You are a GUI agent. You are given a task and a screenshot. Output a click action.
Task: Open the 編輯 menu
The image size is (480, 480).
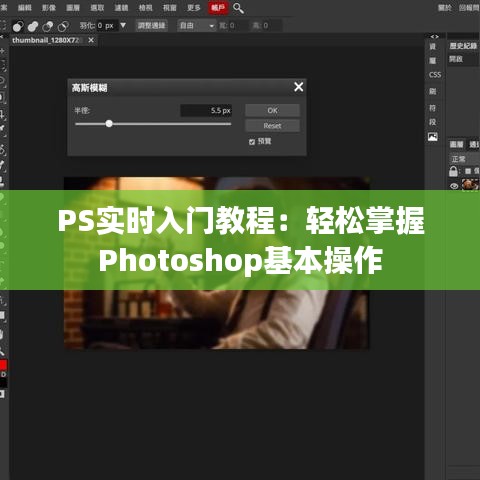click(x=24, y=8)
